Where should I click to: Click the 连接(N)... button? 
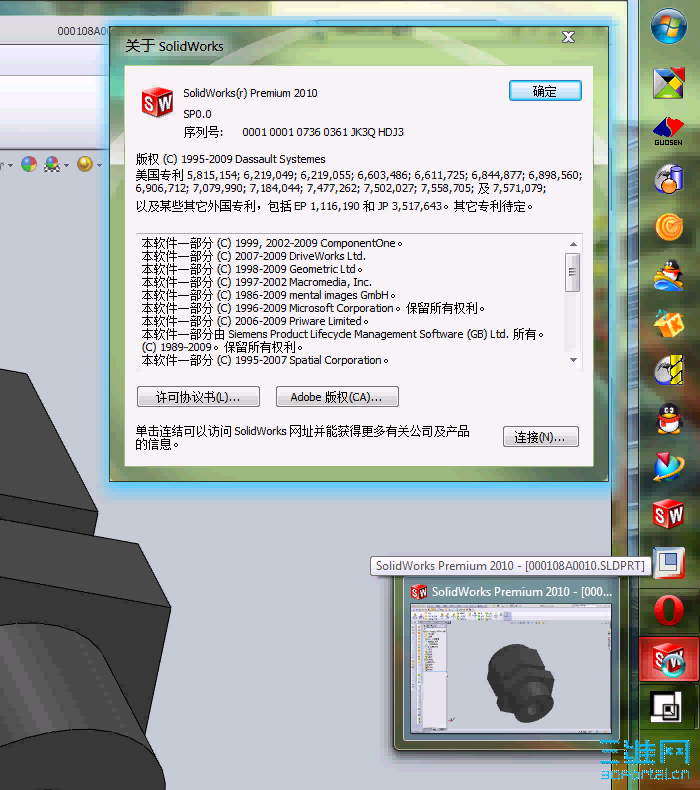coord(540,437)
